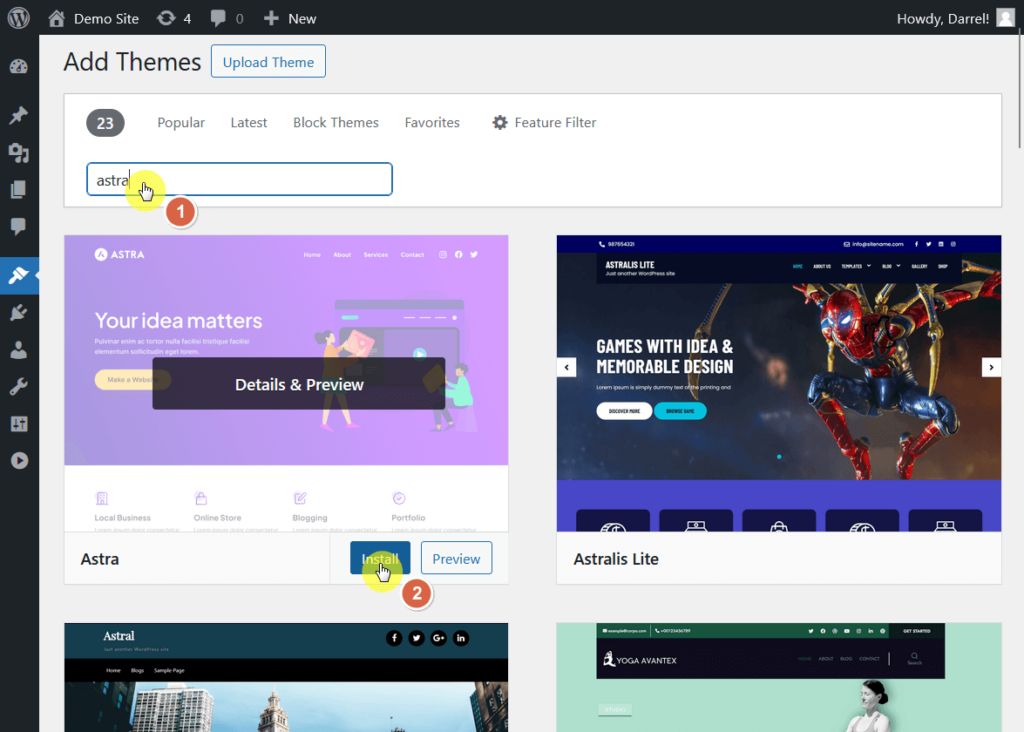The image size is (1024, 732).
Task: Open Darrel's user avatar
Action: 1006,18
